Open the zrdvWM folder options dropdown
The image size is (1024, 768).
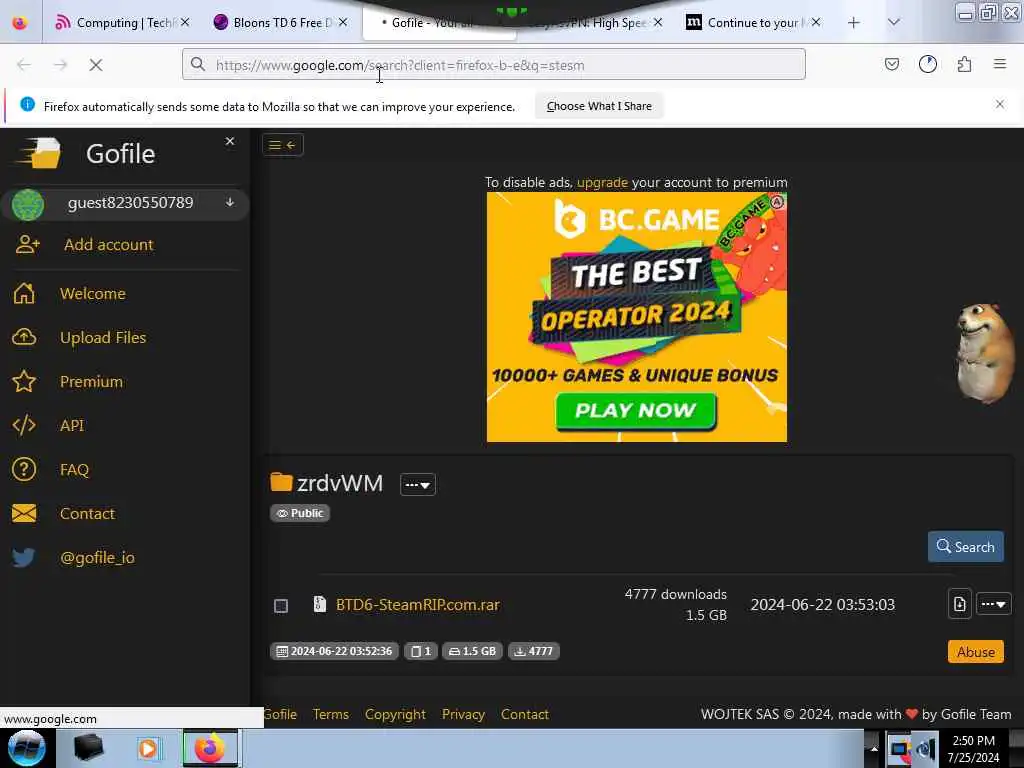pyautogui.click(x=418, y=485)
